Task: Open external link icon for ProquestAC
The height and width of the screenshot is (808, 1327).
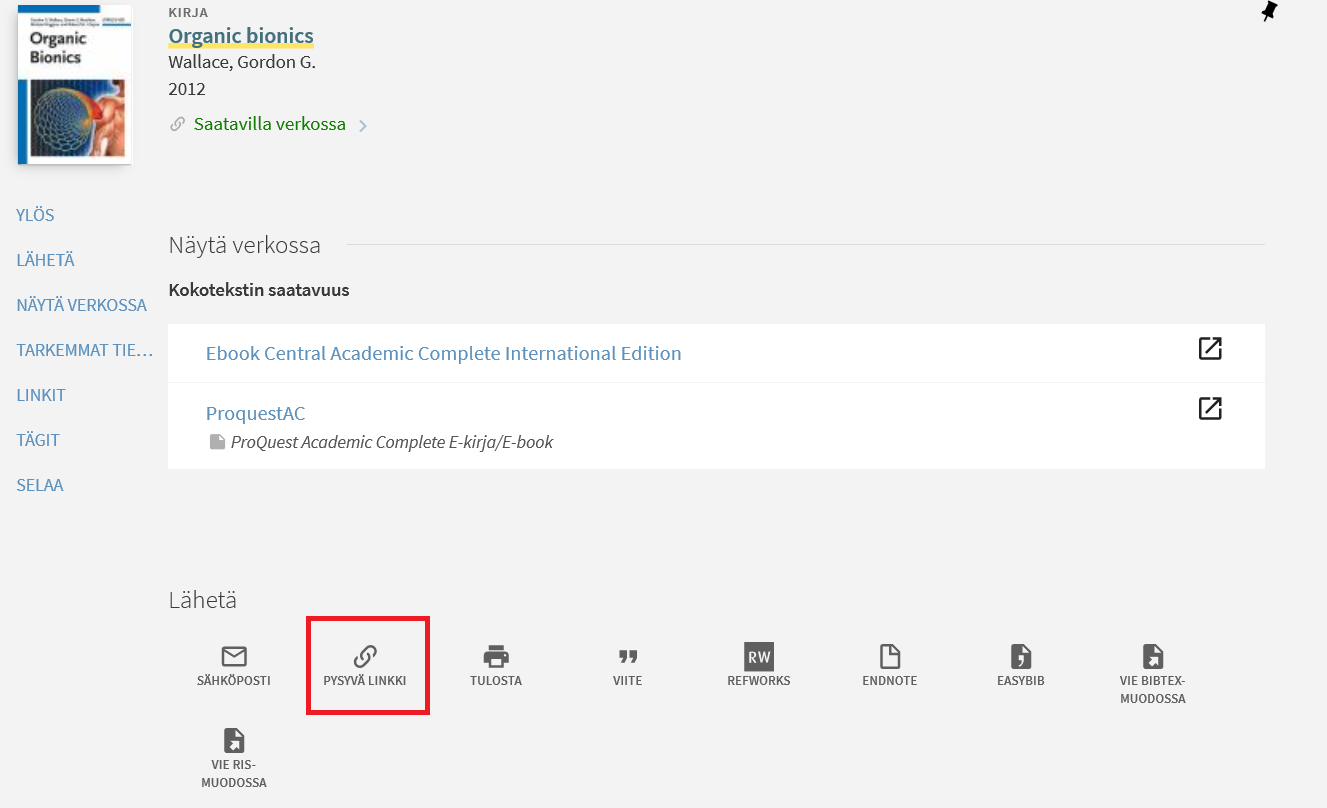Action: (x=1210, y=409)
